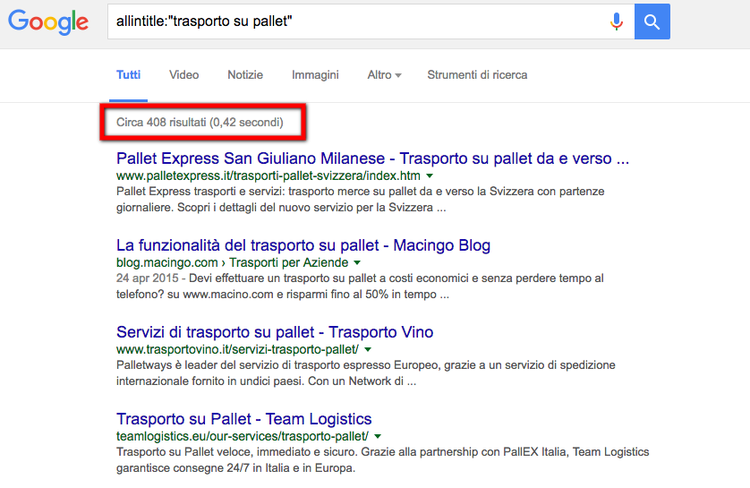Image resolution: width=750 pixels, height=488 pixels.
Task: Expand arrow beside teamlogistics.eu URL
Action: (378, 436)
